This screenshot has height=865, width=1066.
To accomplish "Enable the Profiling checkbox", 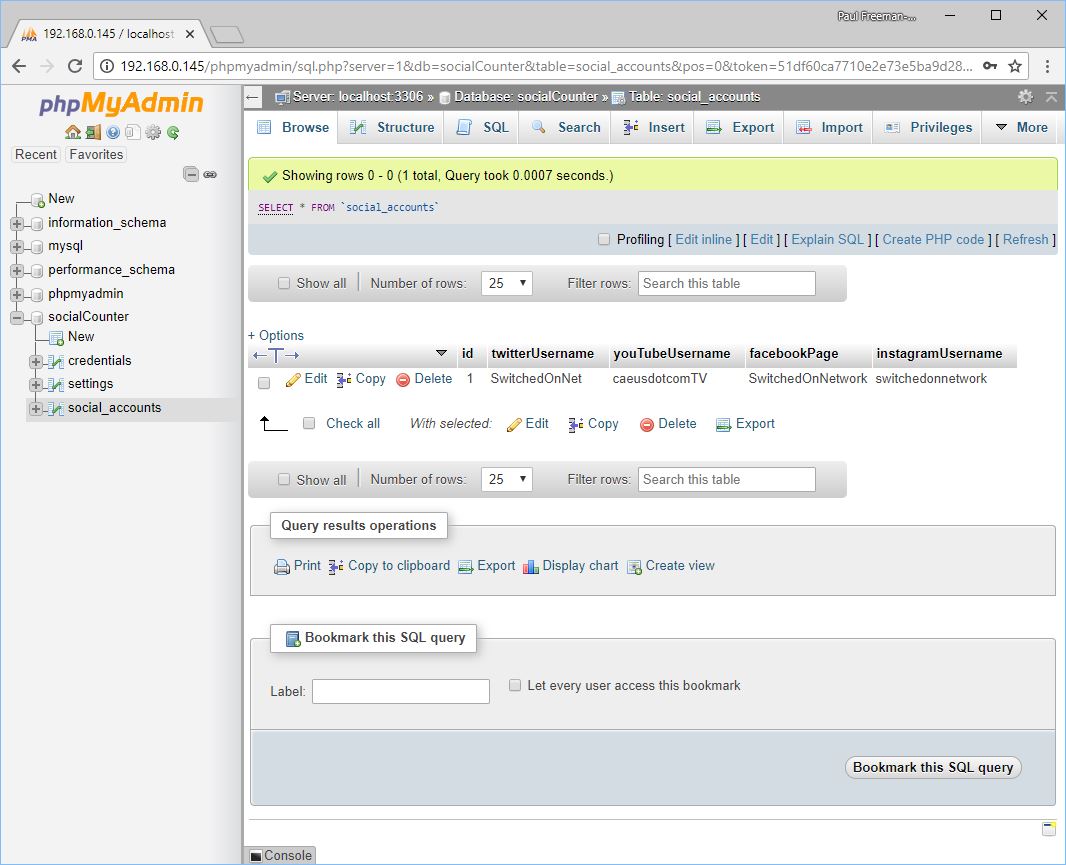I will pos(603,239).
